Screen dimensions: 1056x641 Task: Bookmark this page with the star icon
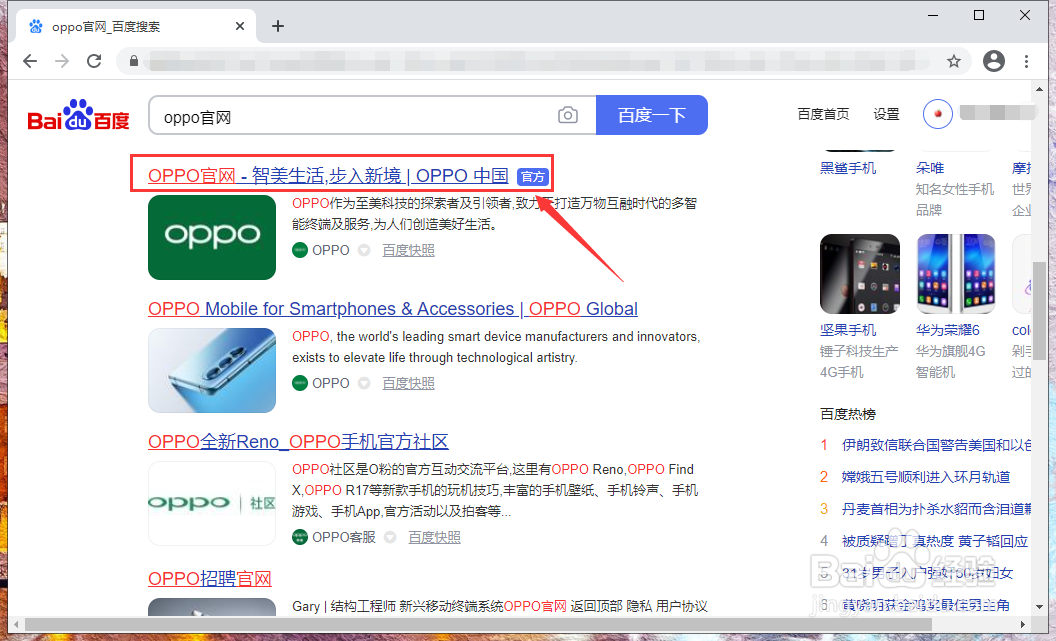[x=954, y=61]
